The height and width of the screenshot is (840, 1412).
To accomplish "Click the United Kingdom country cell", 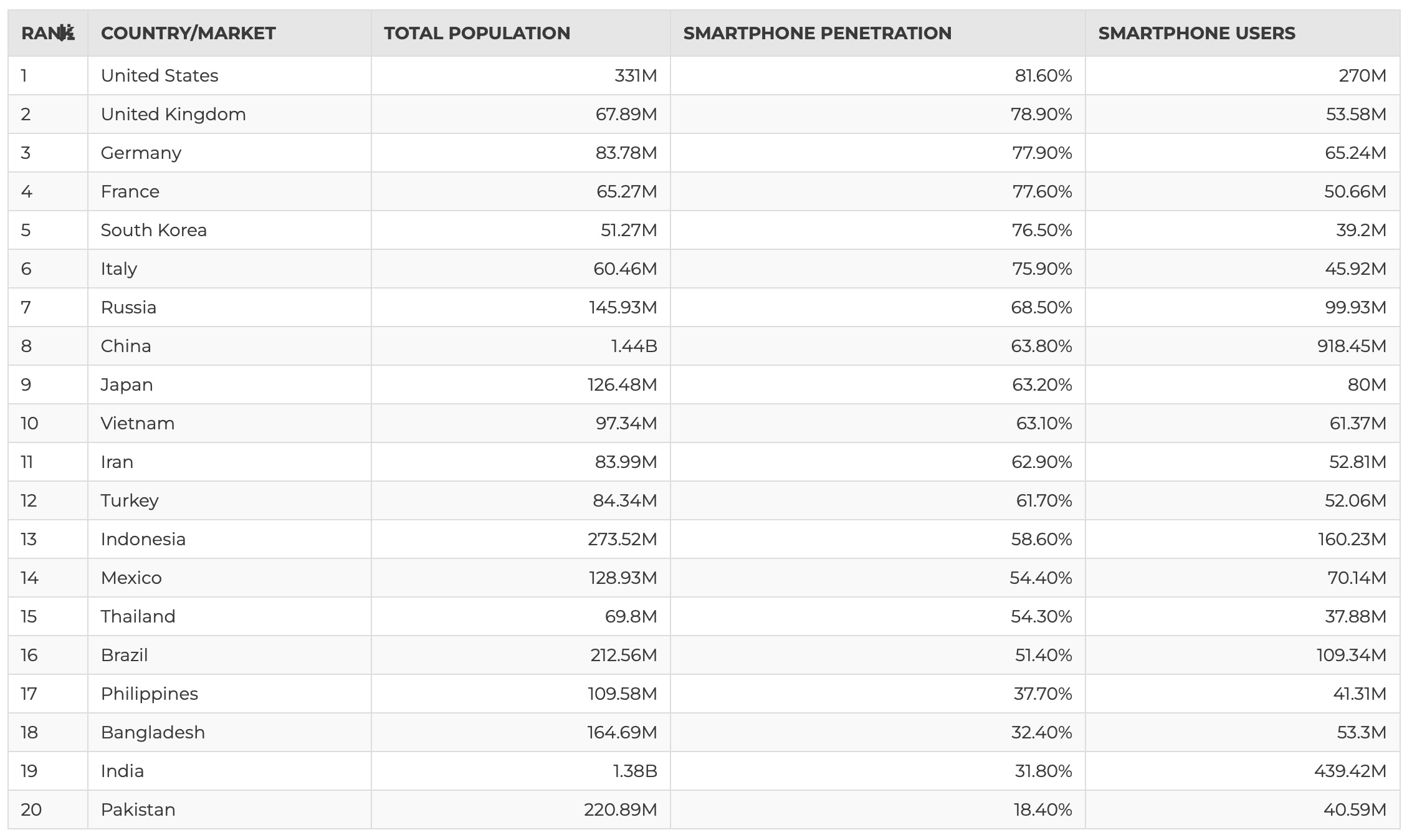I will (x=173, y=115).
